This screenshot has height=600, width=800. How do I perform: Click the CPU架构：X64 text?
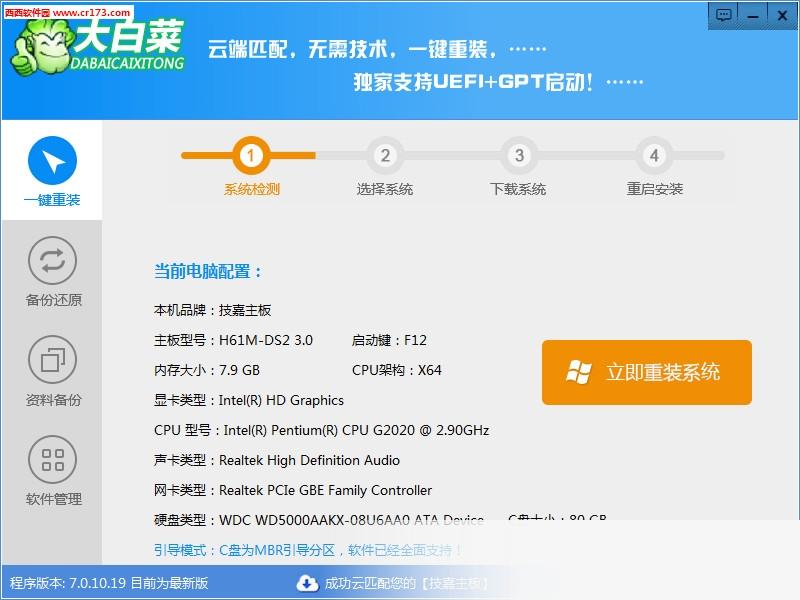pos(396,370)
